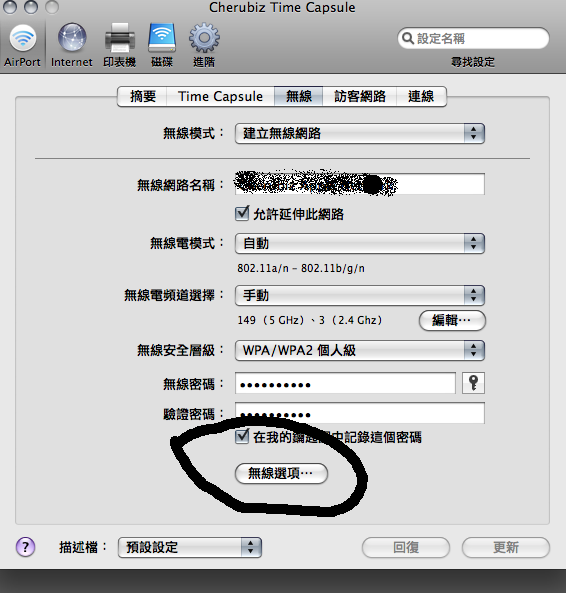Open the 無線模式 dropdown

(x=360, y=133)
